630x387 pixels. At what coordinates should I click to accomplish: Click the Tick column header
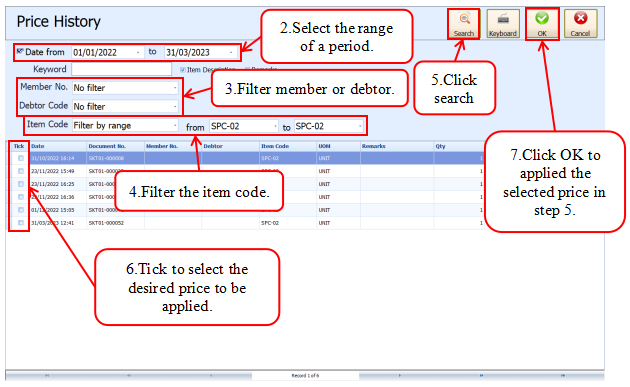point(19,146)
